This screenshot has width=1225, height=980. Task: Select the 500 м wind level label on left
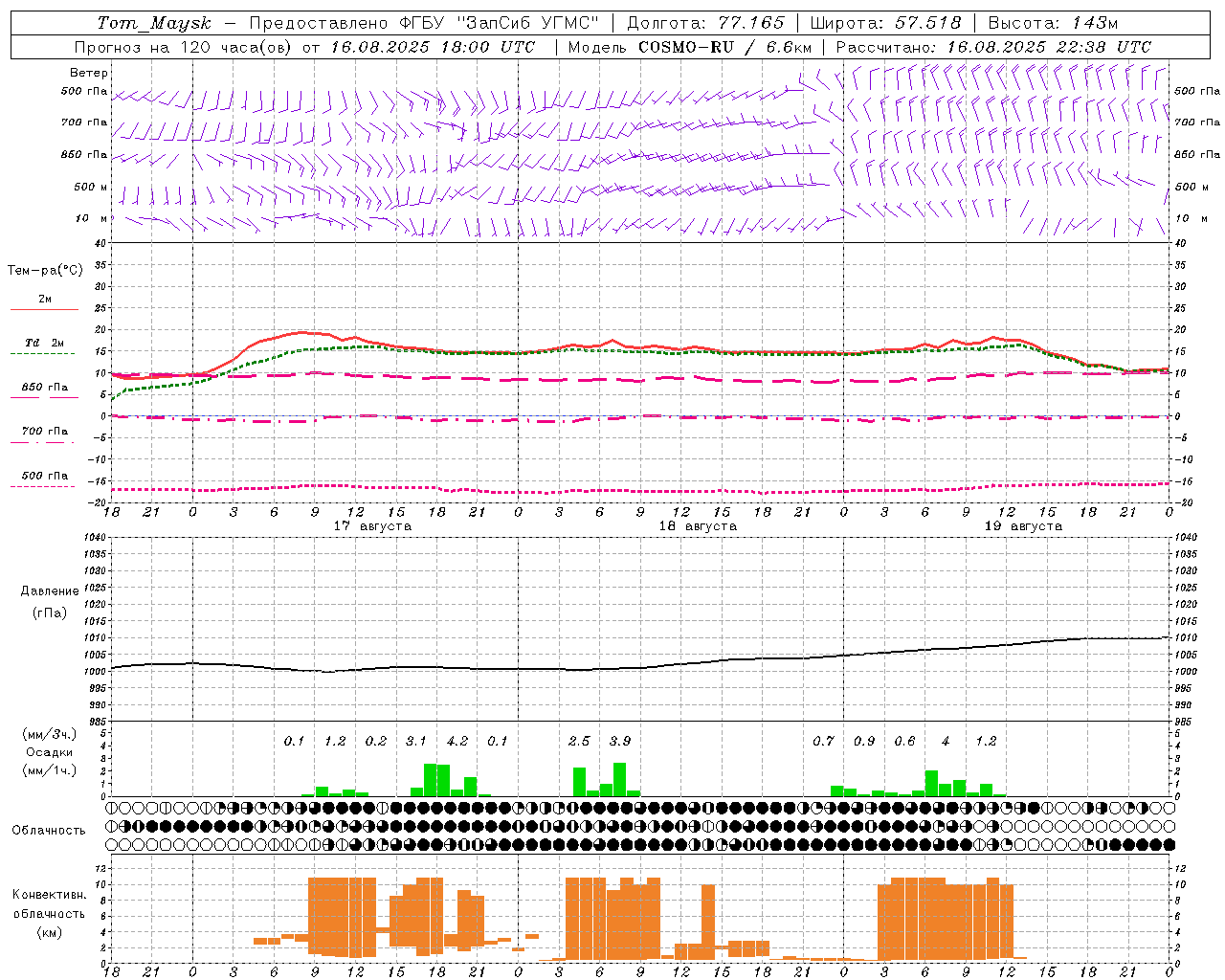(x=91, y=187)
